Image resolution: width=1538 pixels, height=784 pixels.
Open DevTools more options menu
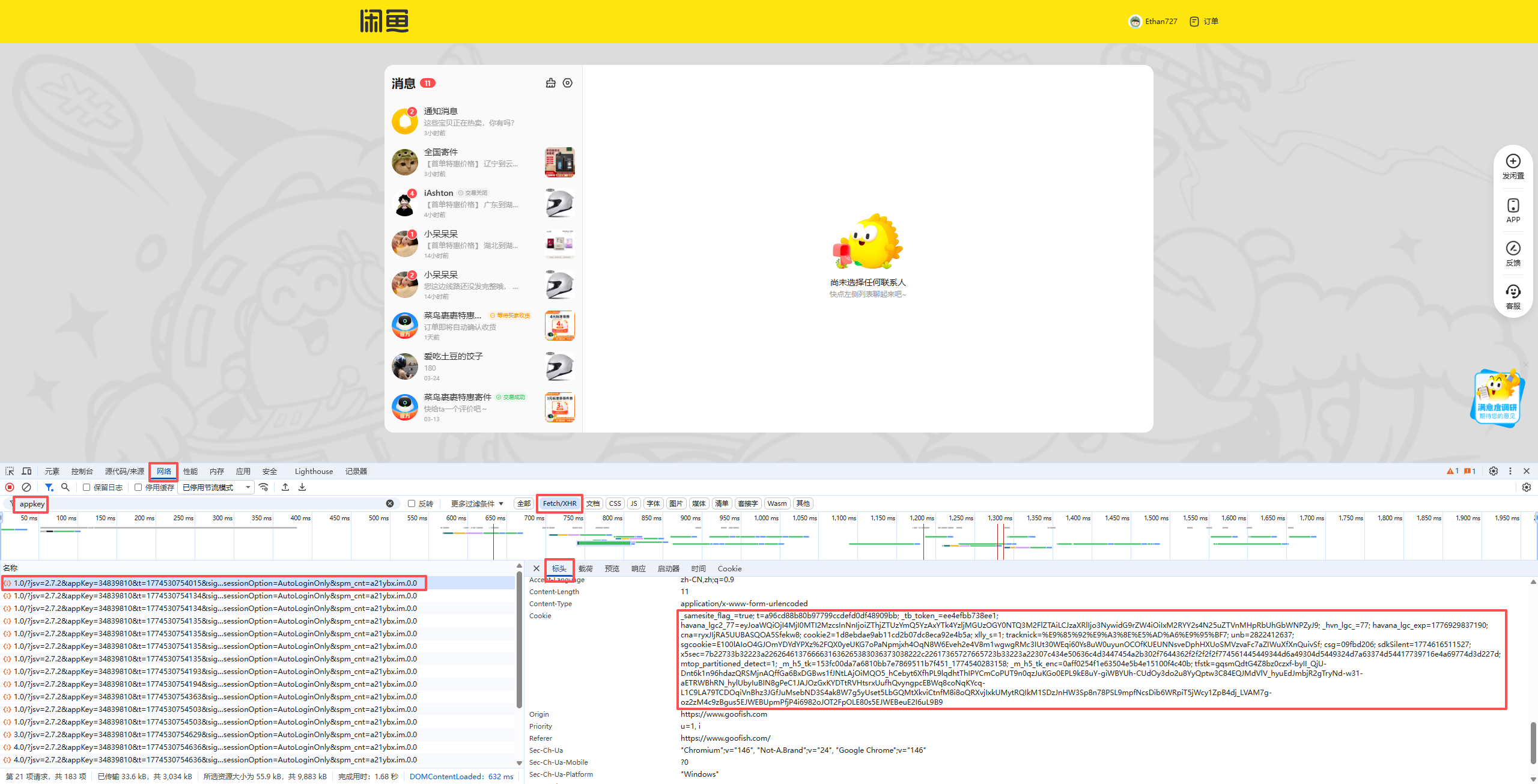pyautogui.click(x=1510, y=471)
